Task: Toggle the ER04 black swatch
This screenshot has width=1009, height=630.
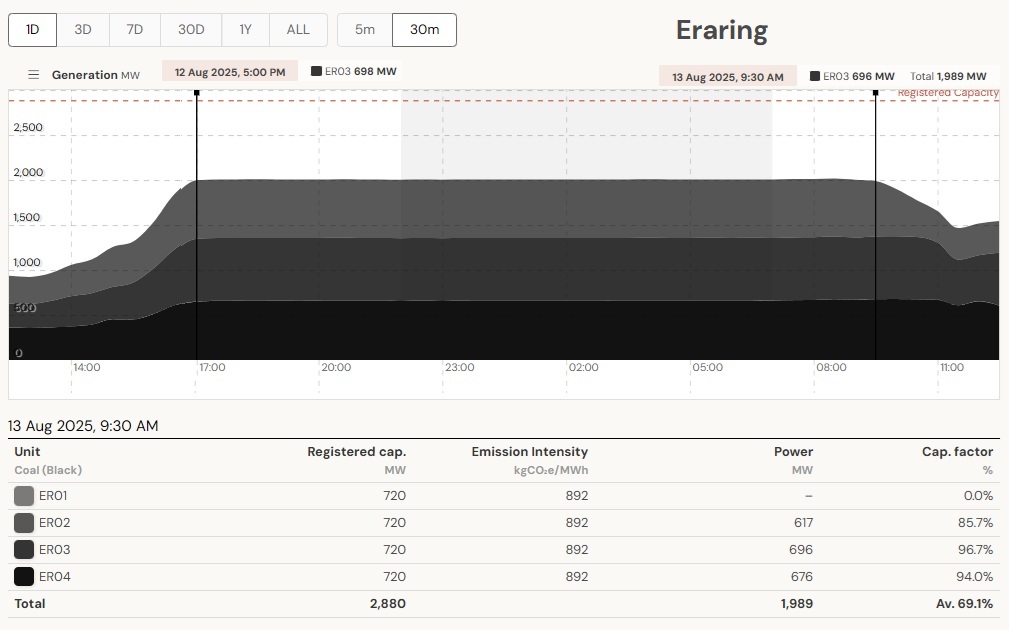Action: (24, 577)
